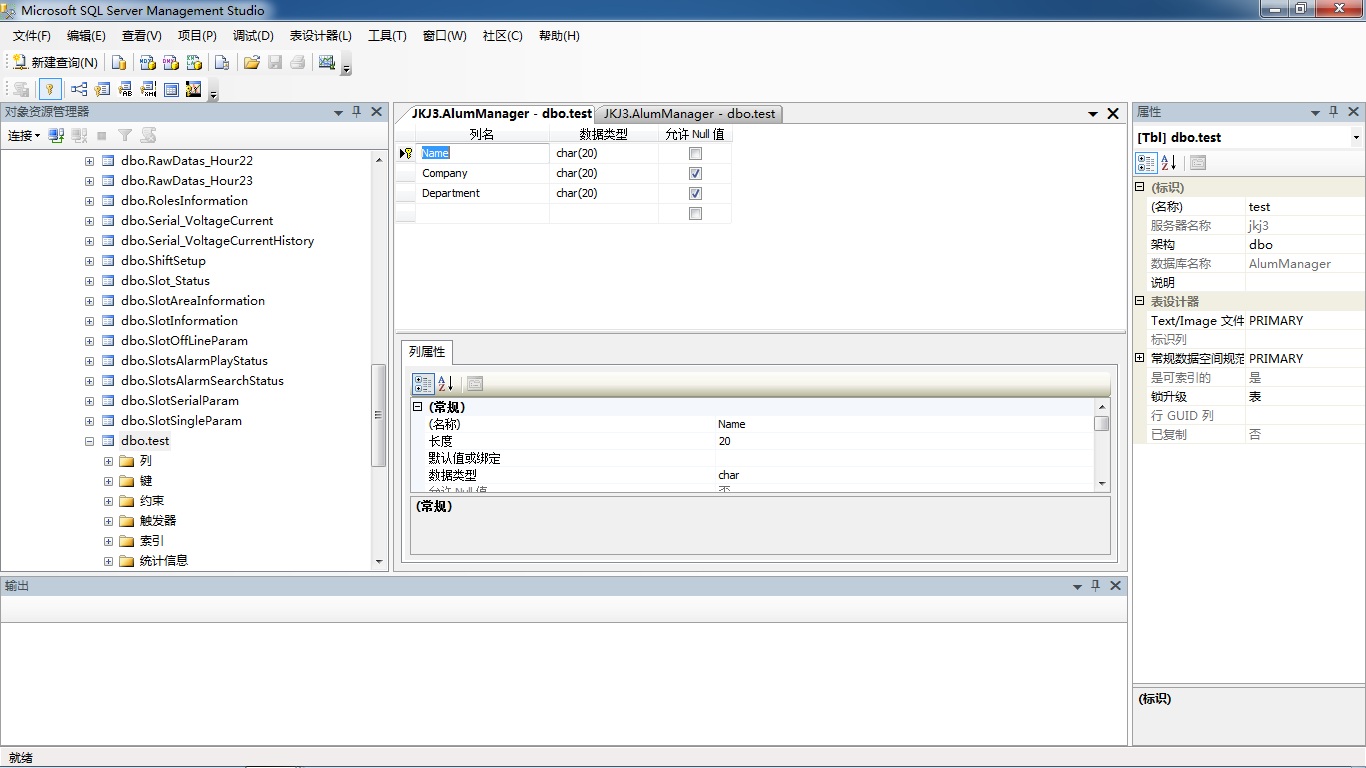Image resolution: width=1366 pixels, height=768 pixels.
Task: Expand the 键 folder under dbo.test
Action: click(x=108, y=481)
